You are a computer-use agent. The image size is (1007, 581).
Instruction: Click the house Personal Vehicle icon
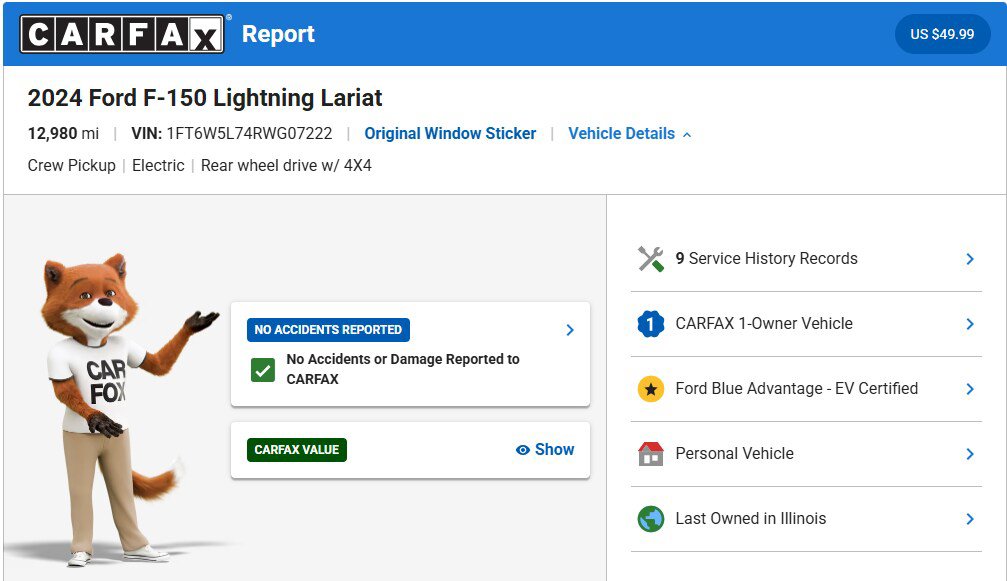[x=651, y=453]
